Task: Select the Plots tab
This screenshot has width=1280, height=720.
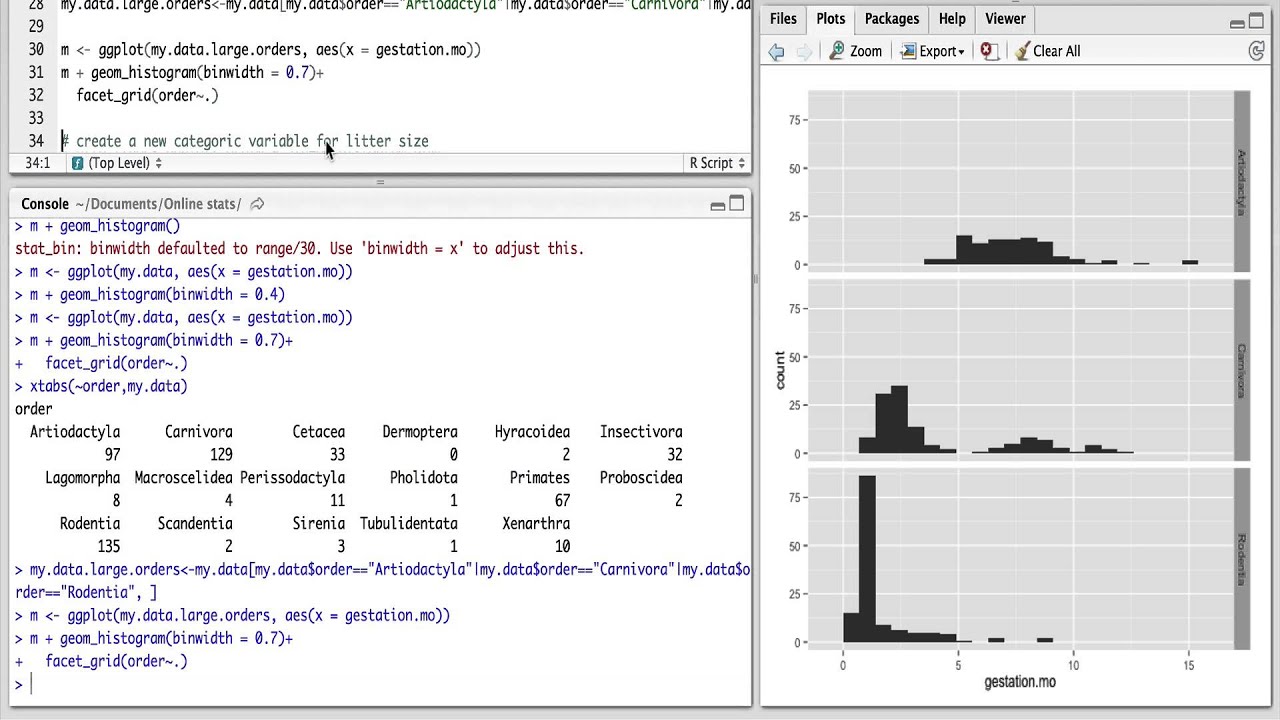Action: click(x=830, y=19)
